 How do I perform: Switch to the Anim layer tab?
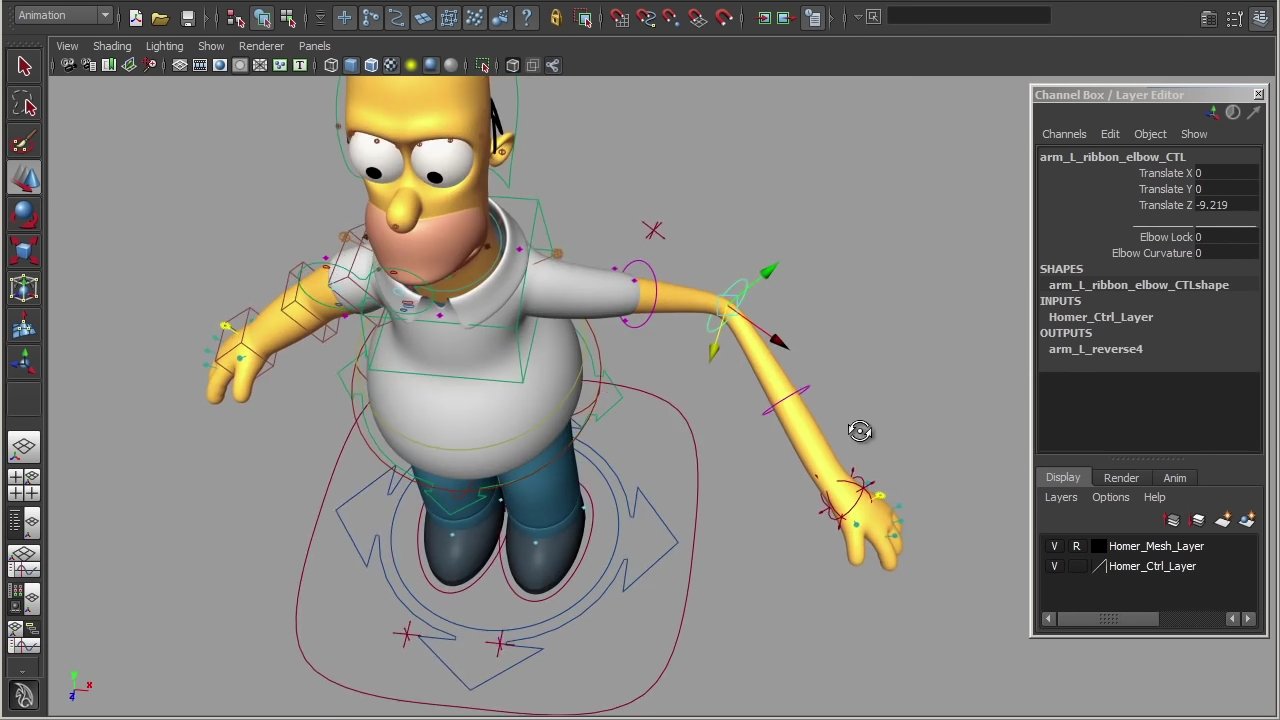[x=1174, y=478]
